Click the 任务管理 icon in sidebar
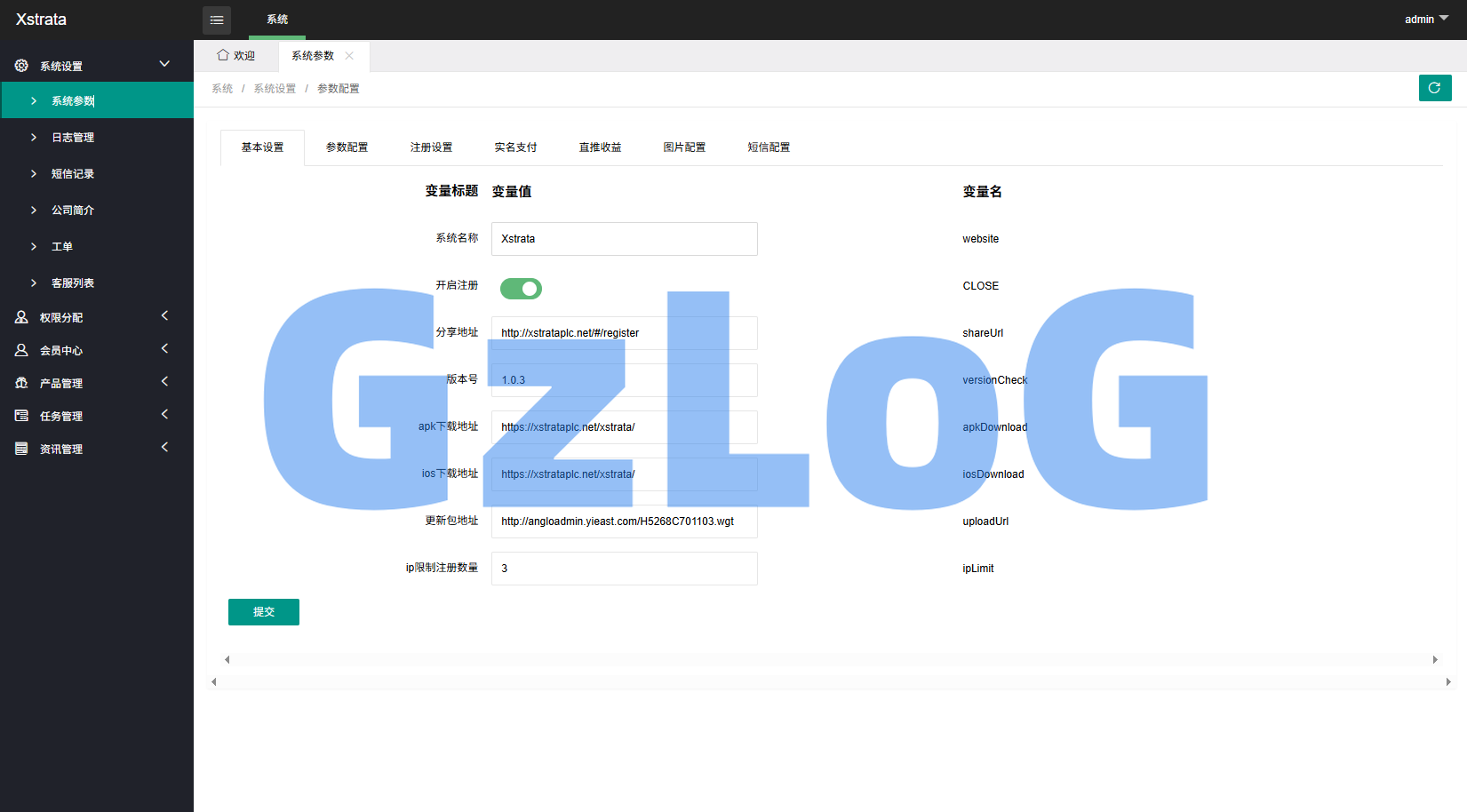Viewport: 1467px width, 812px height. click(21, 416)
